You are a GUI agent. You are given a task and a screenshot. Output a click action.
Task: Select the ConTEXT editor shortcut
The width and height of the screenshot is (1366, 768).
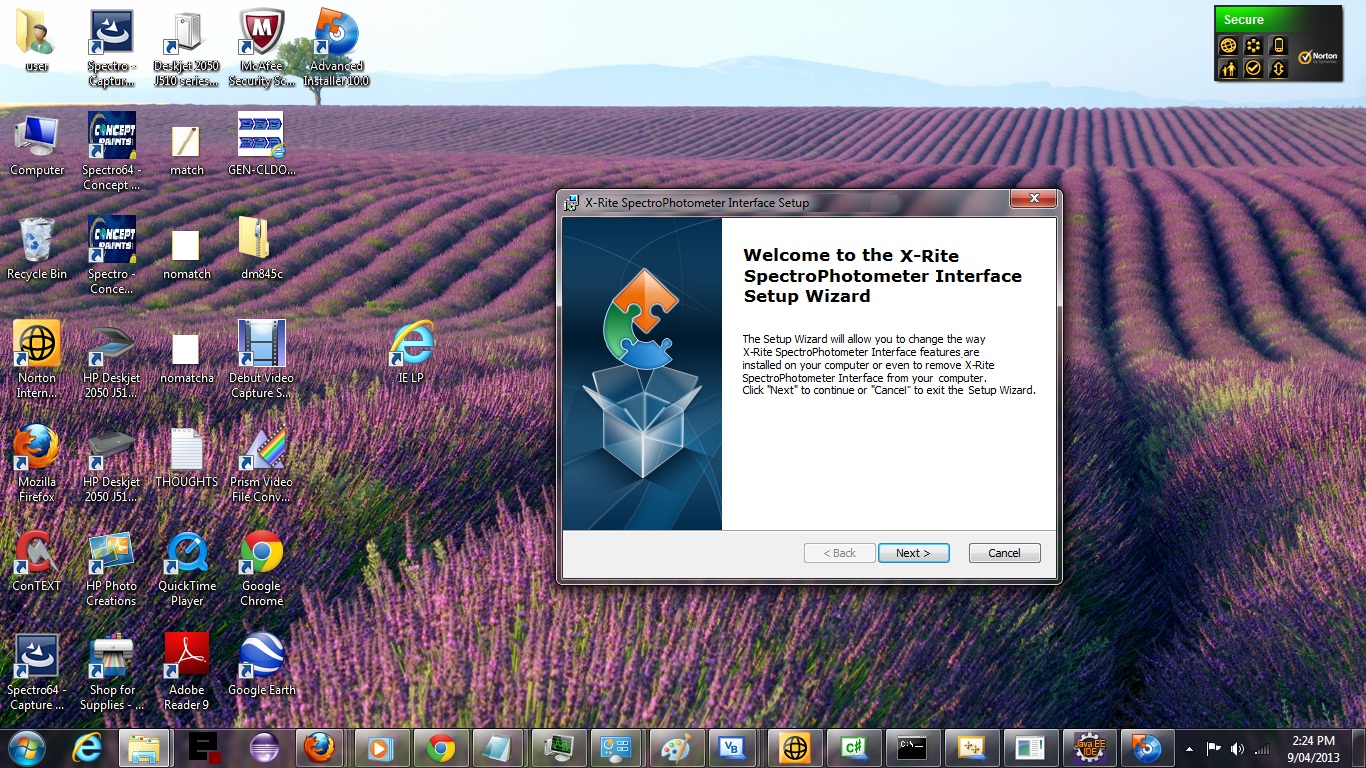pos(37,560)
